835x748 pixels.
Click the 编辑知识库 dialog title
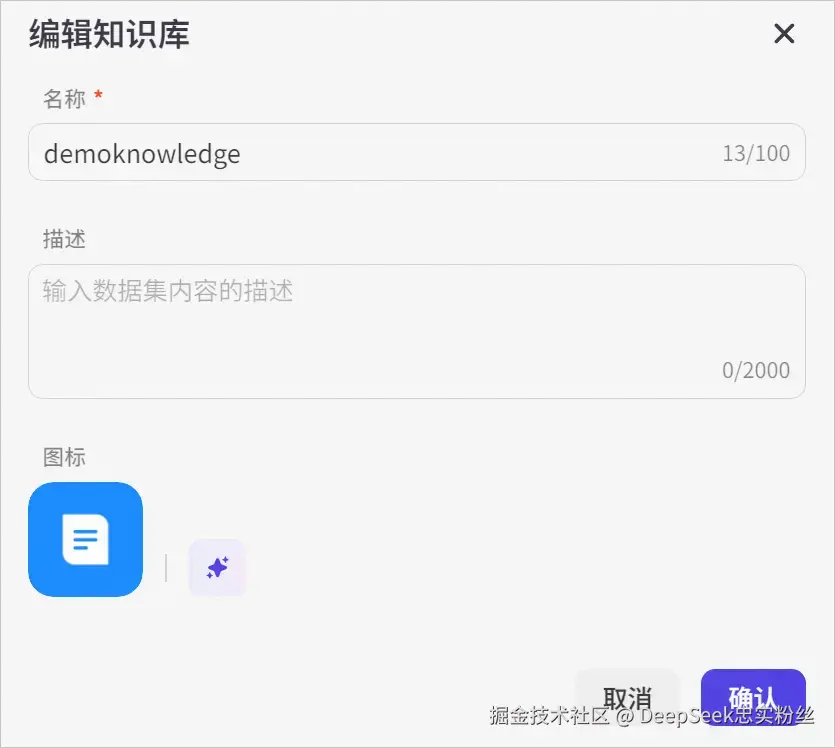click(109, 35)
